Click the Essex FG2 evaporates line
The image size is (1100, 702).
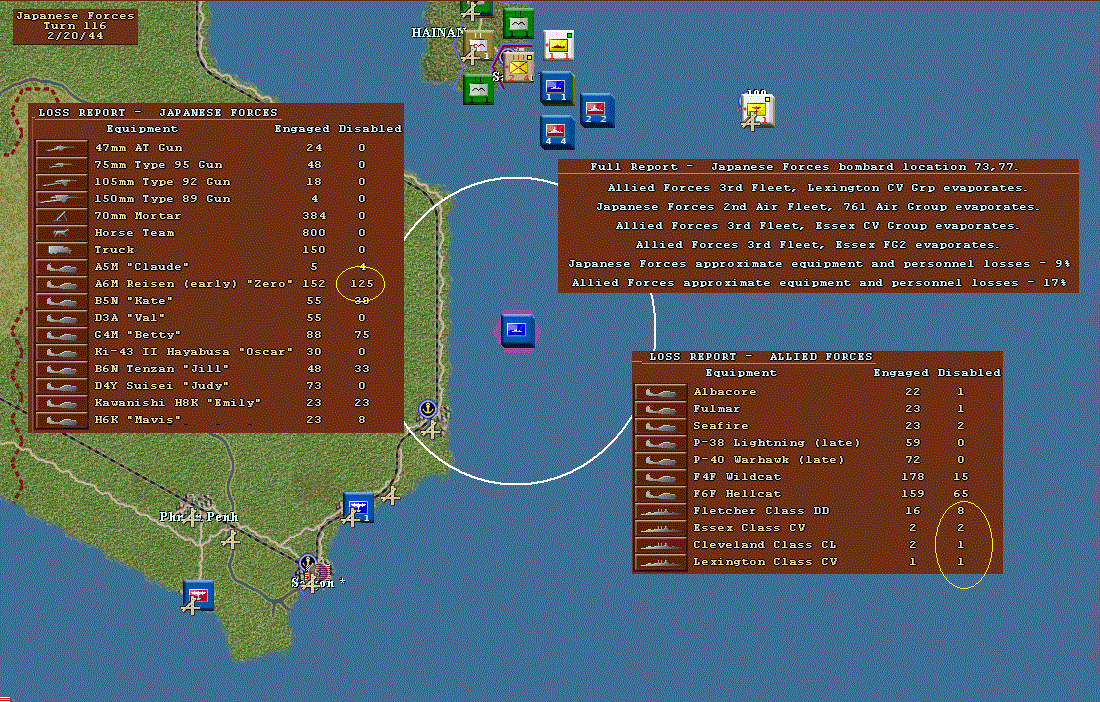pyautogui.click(x=817, y=245)
